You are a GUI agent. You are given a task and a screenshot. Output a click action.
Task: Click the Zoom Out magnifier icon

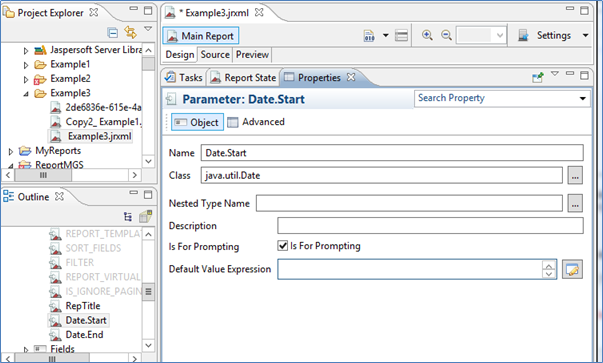446,35
